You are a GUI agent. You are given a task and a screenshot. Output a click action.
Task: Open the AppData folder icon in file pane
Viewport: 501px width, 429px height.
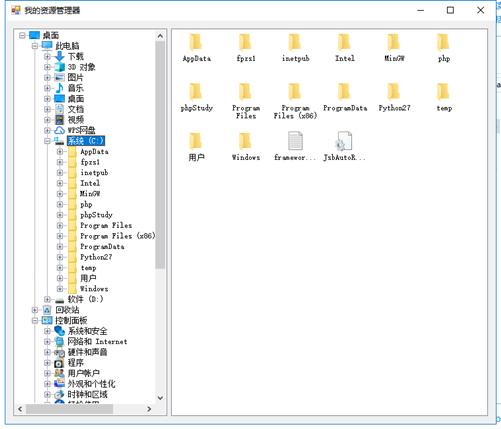click(196, 43)
